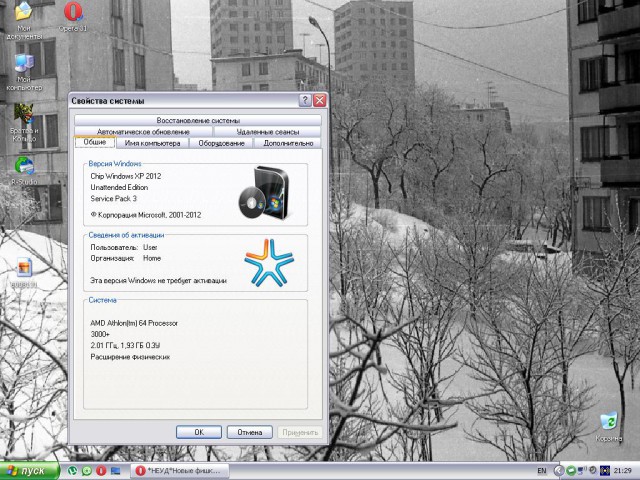640x480 pixels.
Task: Close the Свойства системы dialog
Action: click(x=320, y=100)
